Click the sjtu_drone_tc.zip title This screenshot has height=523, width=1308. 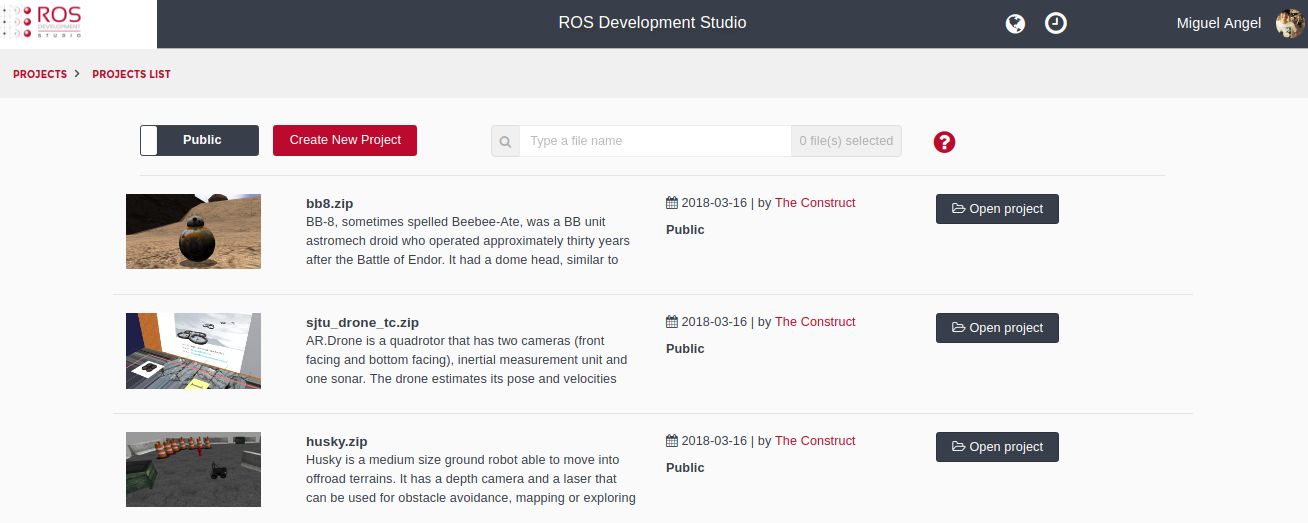pos(362,323)
